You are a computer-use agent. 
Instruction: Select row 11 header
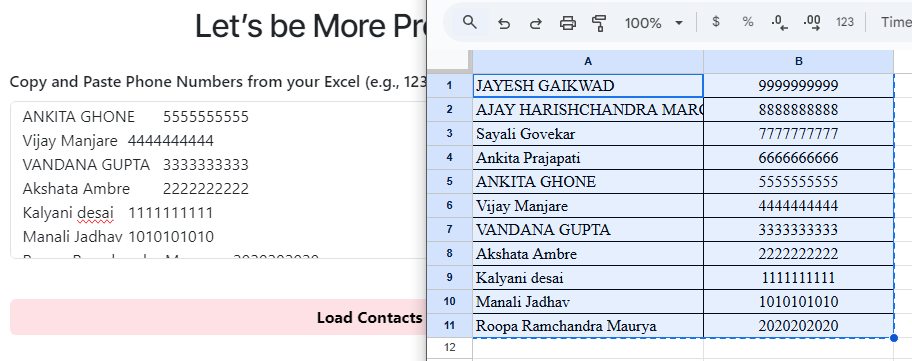coord(449,326)
